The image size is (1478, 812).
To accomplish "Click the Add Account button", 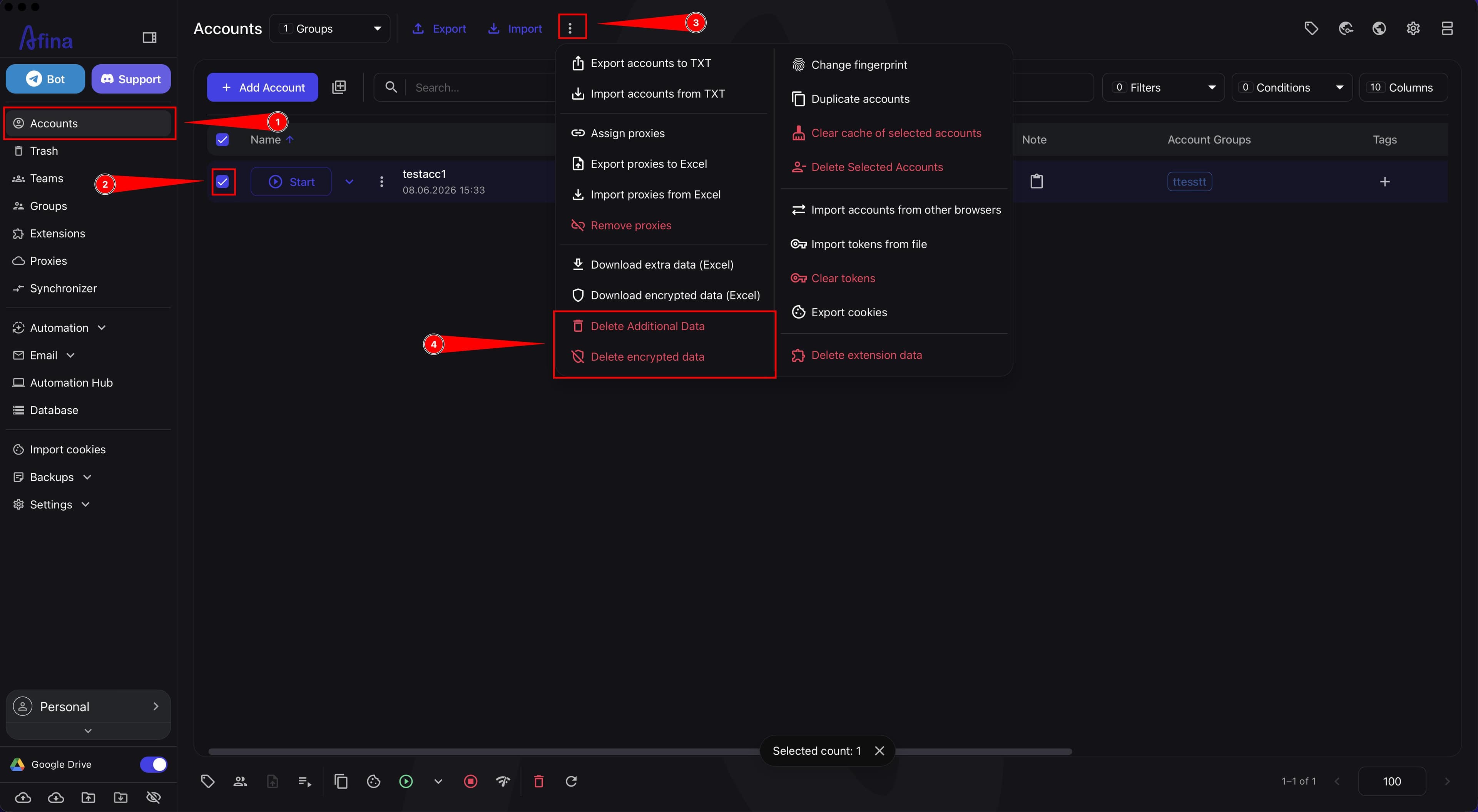I will coord(262,87).
